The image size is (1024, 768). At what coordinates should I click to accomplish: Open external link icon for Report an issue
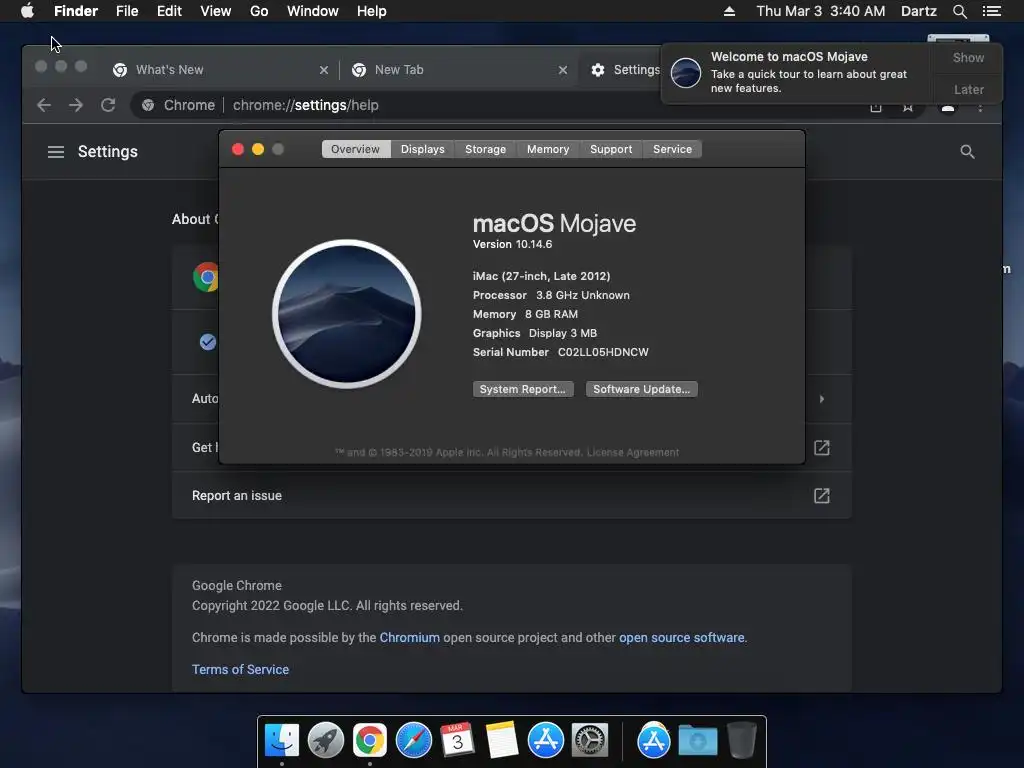click(x=822, y=496)
